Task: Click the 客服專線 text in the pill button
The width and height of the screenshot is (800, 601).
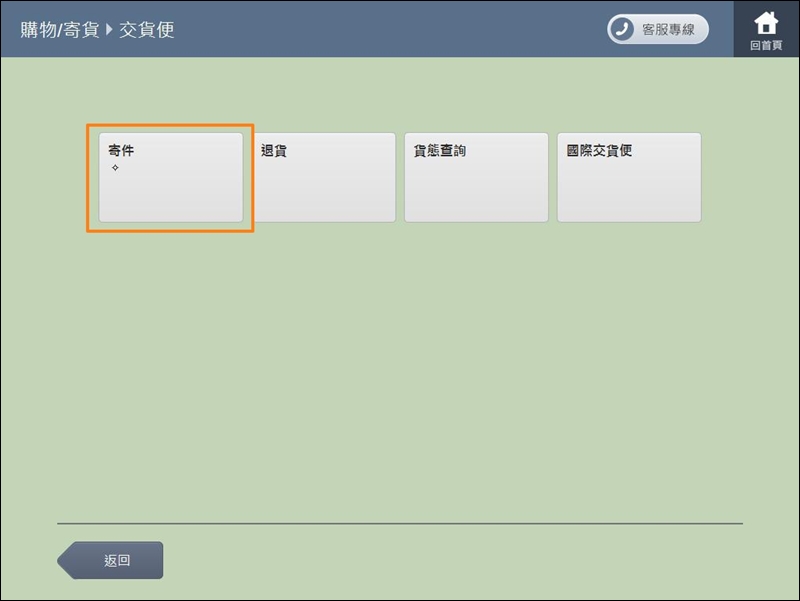Action: pos(669,29)
